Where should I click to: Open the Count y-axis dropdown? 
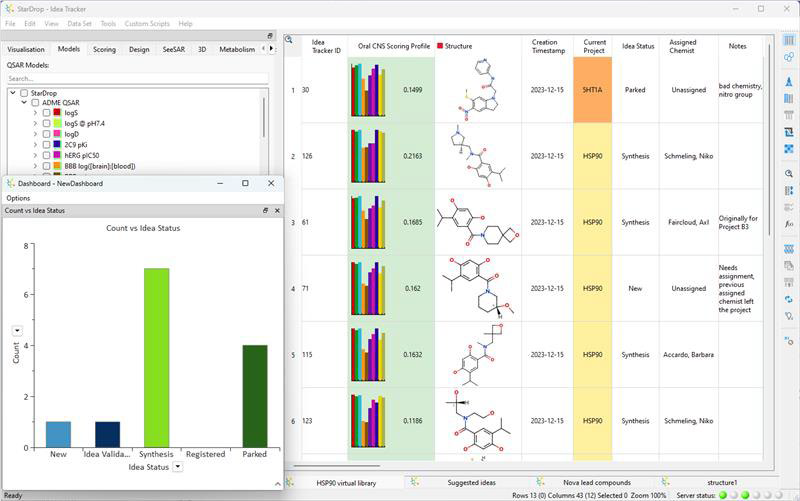tap(17, 330)
